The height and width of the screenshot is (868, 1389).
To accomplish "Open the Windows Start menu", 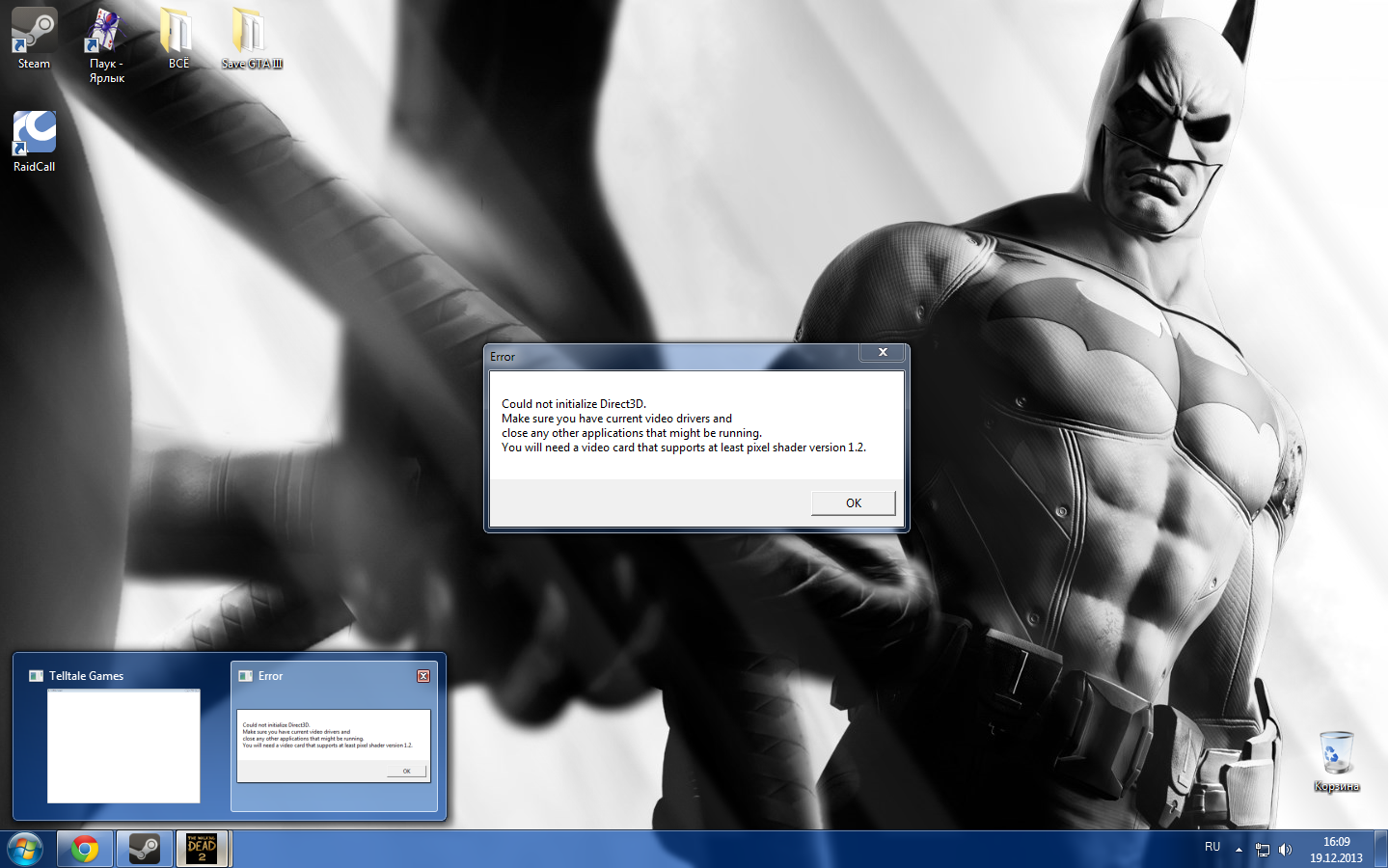I will click(24, 849).
